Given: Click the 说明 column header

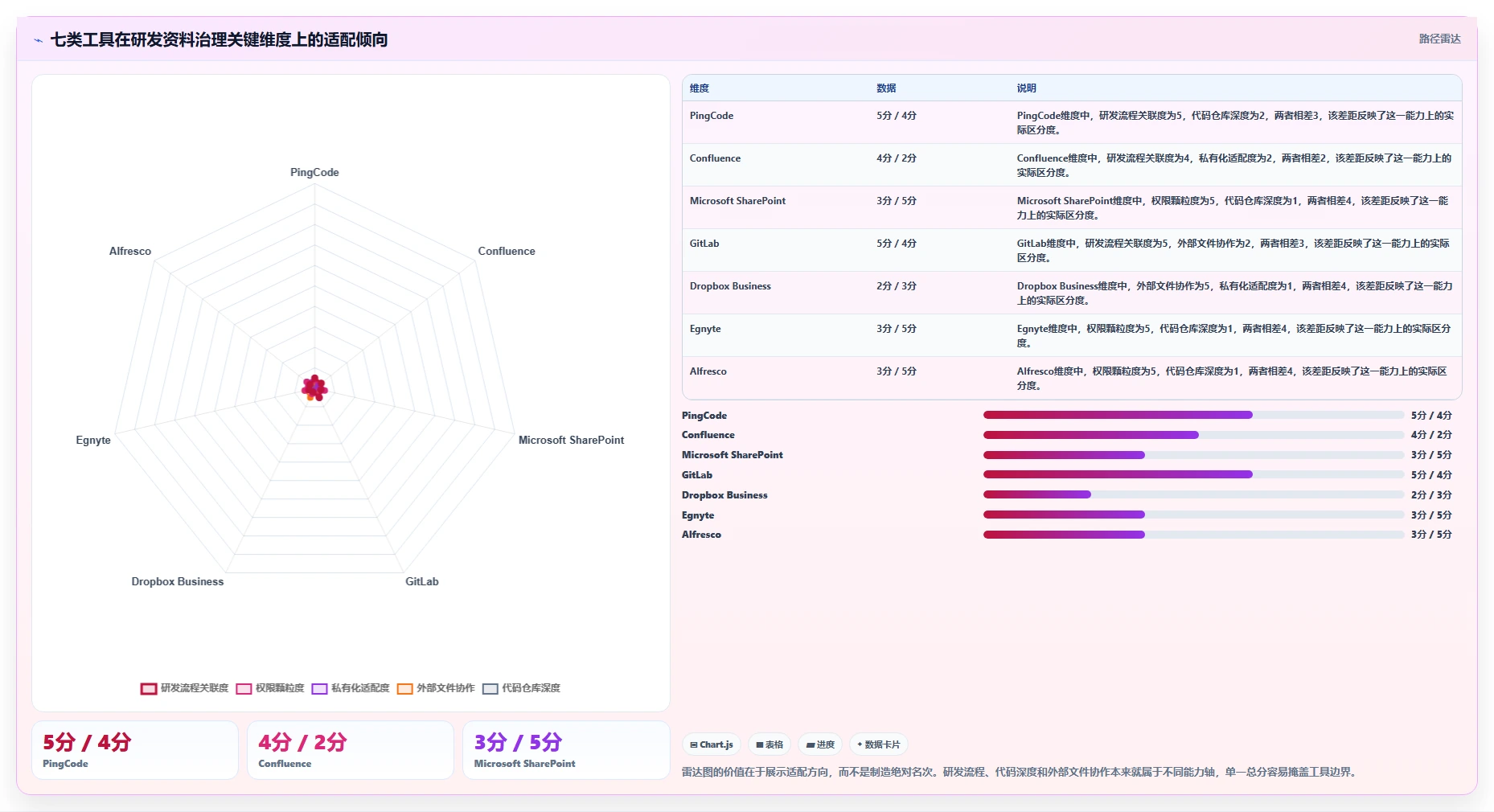Looking at the screenshot, I should click(1026, 88).
